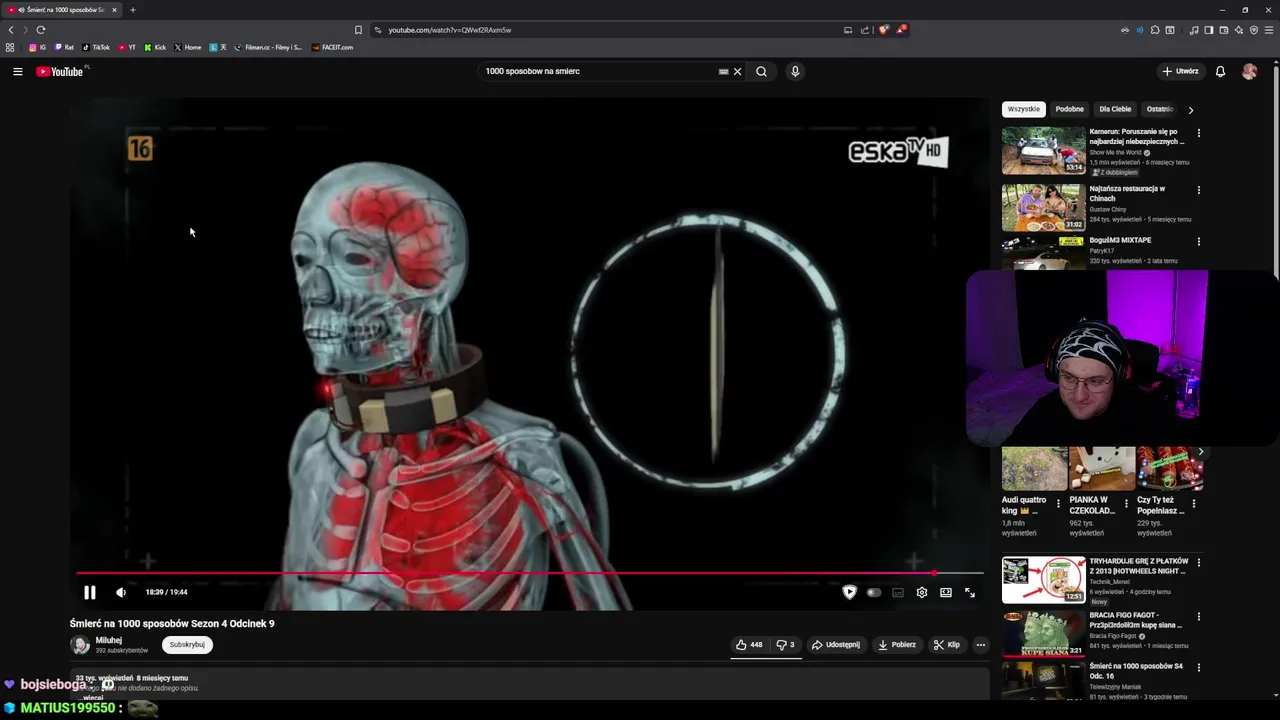Open BRACIA FIGO FAGOT video thumbnail
This screenshot has height=720, width=1280.
click(x=1043, y=632)
